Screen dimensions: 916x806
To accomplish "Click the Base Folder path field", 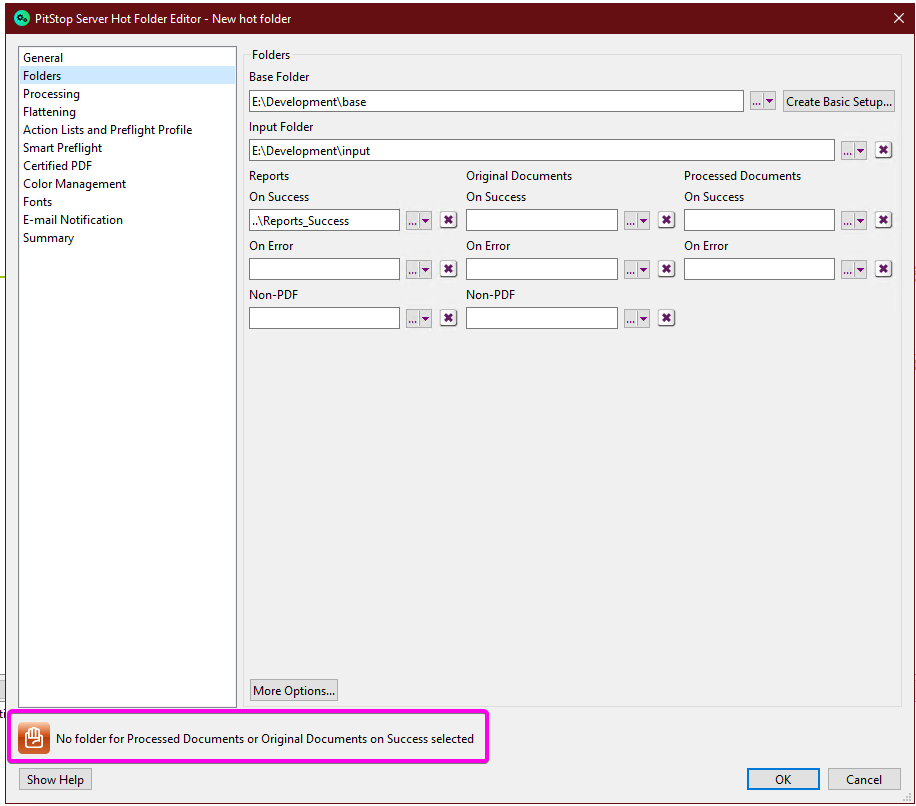I will [x=496, y=102].
